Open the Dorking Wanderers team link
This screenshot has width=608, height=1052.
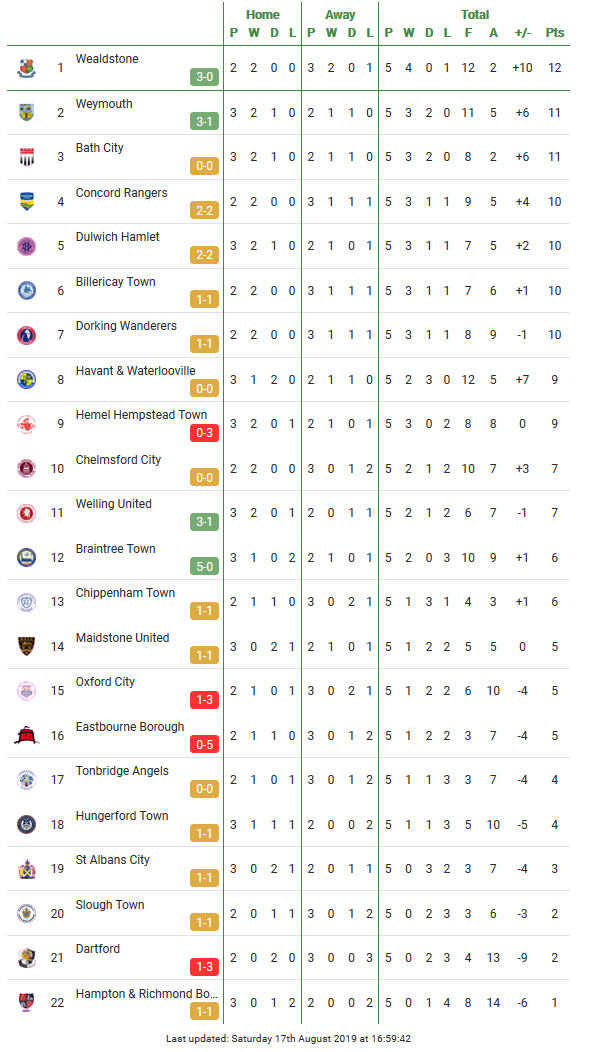pos(126,326)
